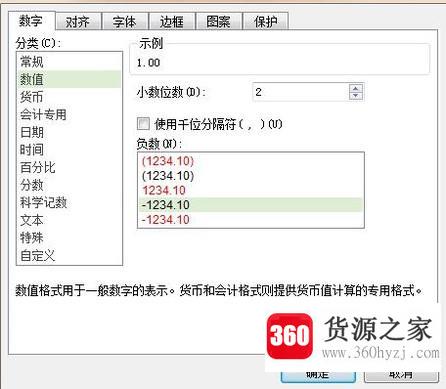
Task: Choose the 会计专用 category
Action: 69,115
